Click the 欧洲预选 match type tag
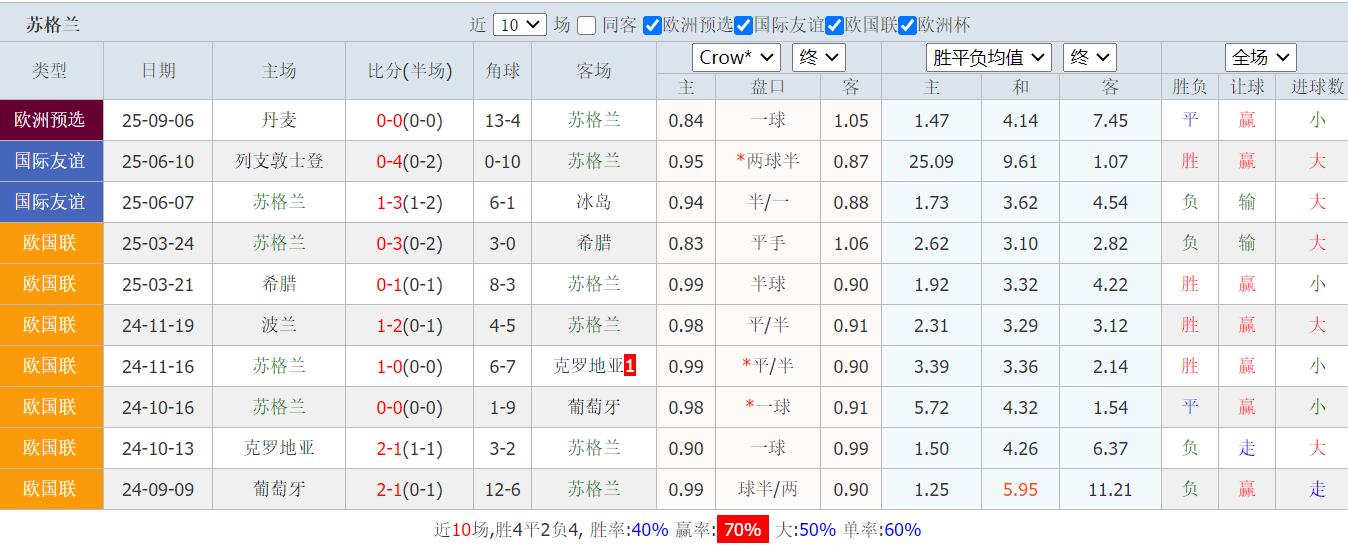 click(50, 120)
